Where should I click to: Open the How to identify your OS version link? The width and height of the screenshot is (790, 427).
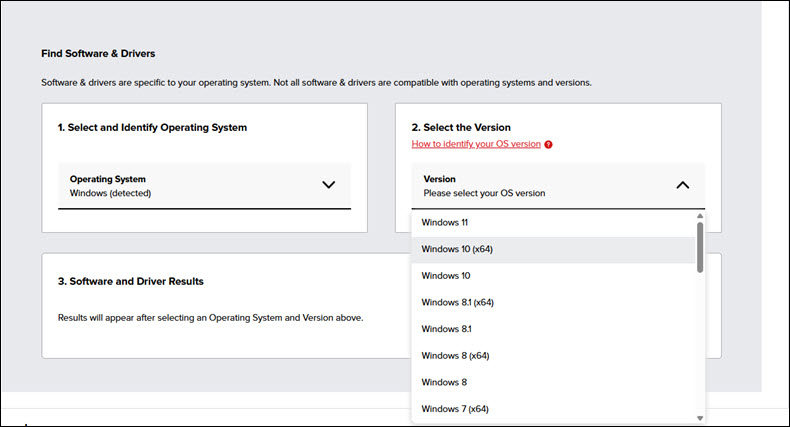coord(476,144)
